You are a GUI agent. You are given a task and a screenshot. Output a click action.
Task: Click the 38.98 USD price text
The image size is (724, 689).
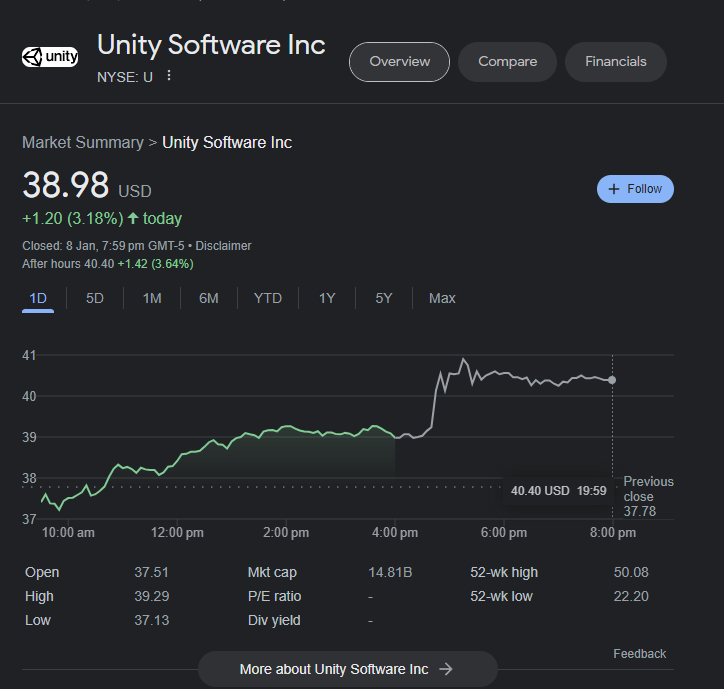[x=87, y=185]
